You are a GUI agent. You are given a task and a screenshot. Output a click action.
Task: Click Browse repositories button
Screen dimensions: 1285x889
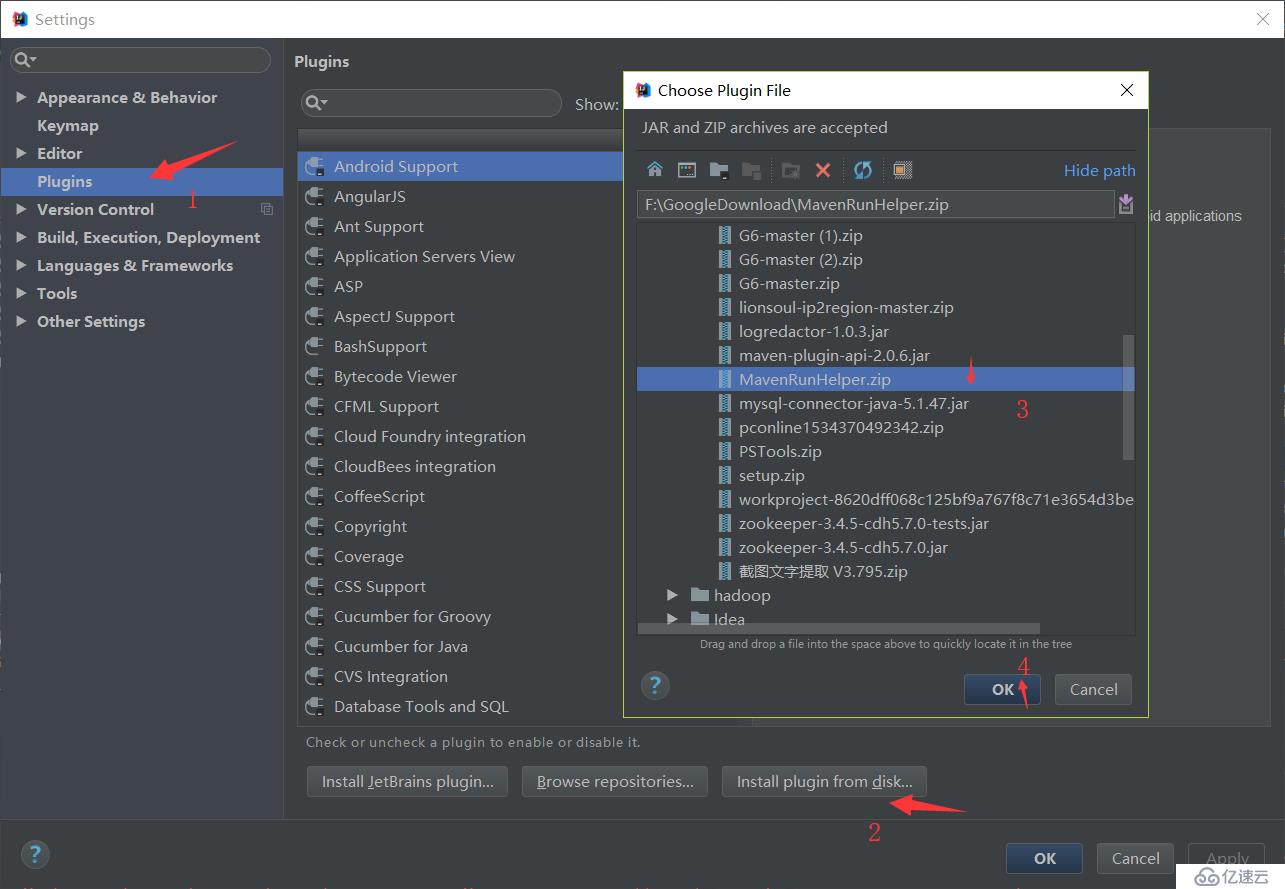coord(615,782)
